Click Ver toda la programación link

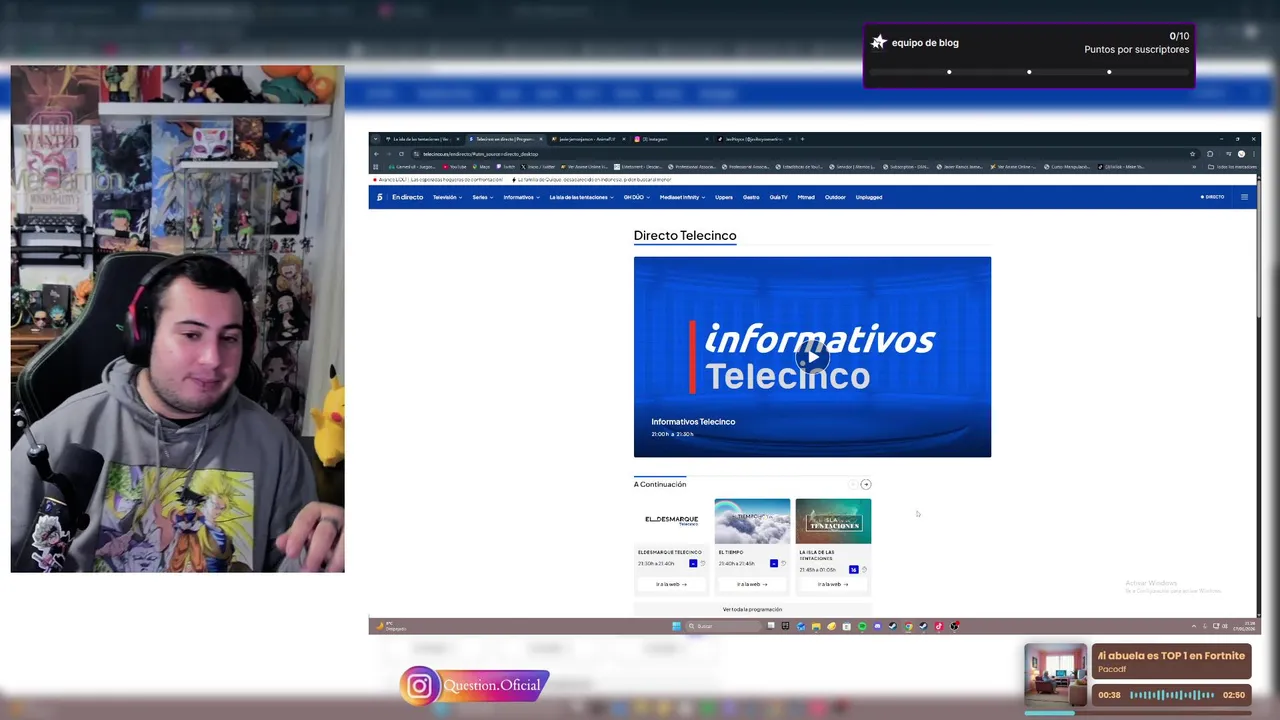pyautogui.click(x=752, y=609)
